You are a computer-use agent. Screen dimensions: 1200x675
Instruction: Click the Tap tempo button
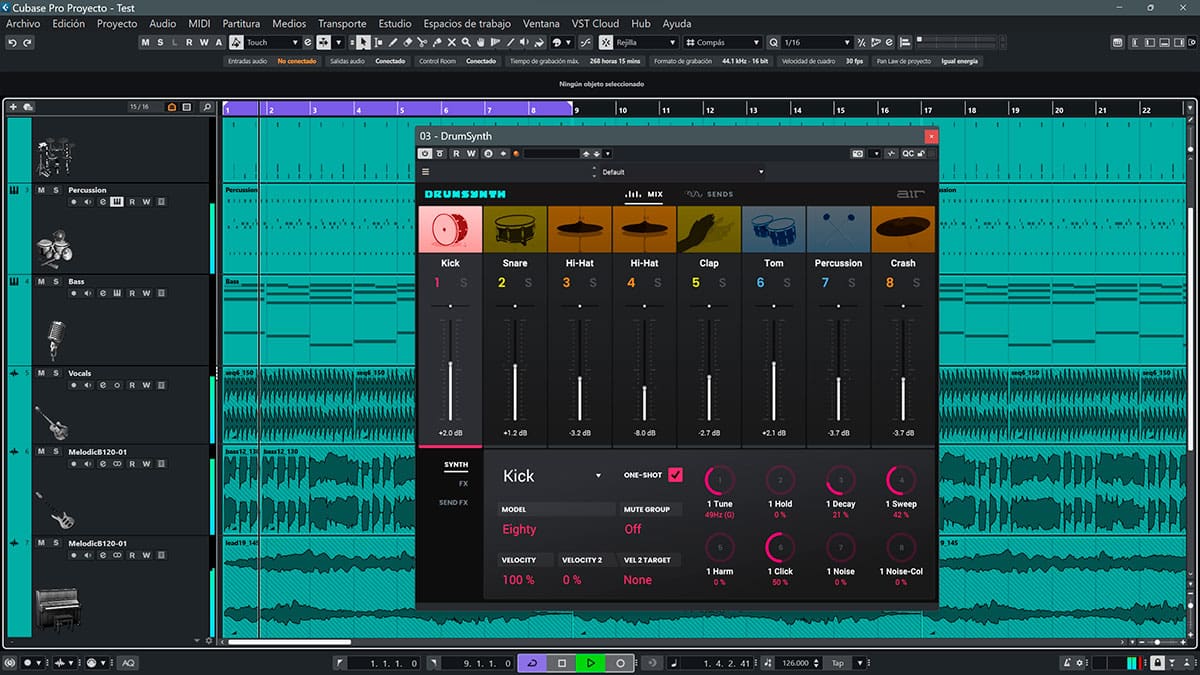838,663
